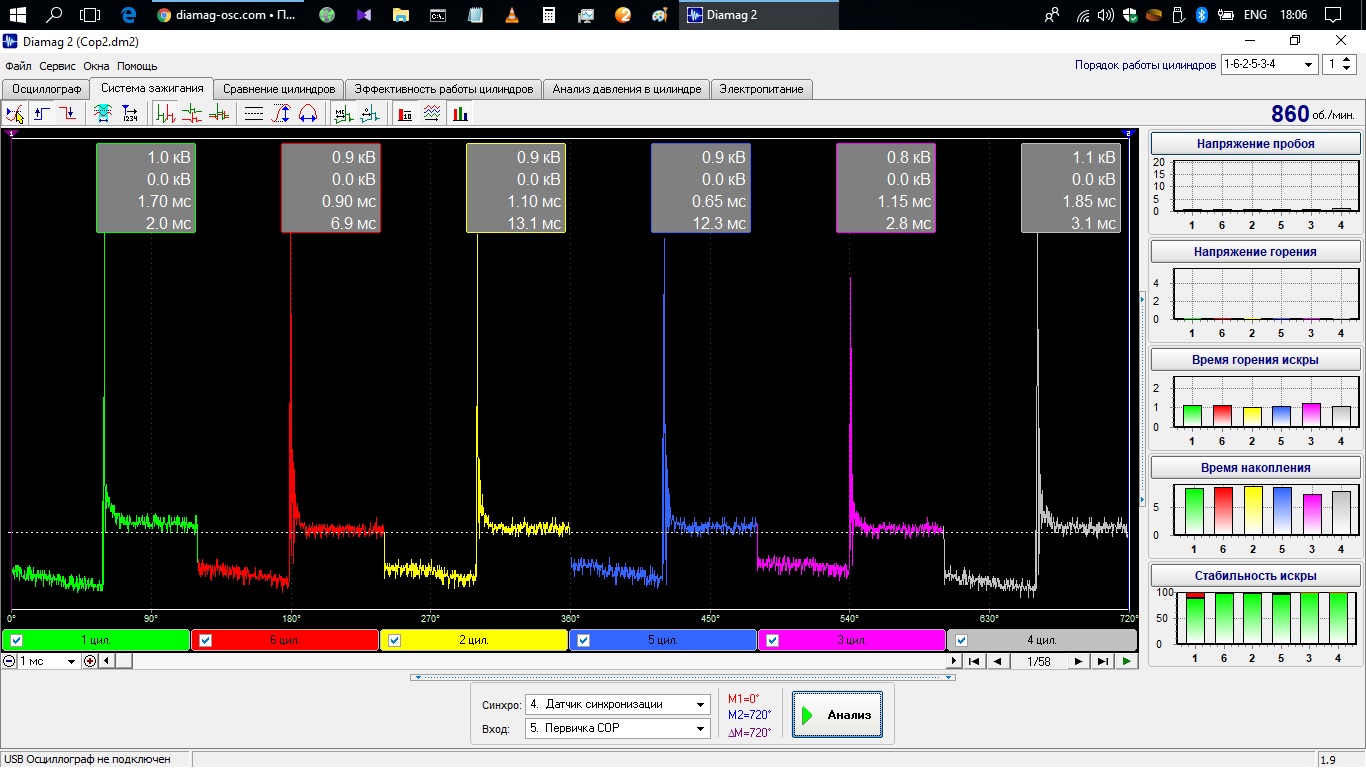This screenshot has width=1366, height=768.
Task: Select the green-red stacked waveforms icon
Action: point(192,113)
